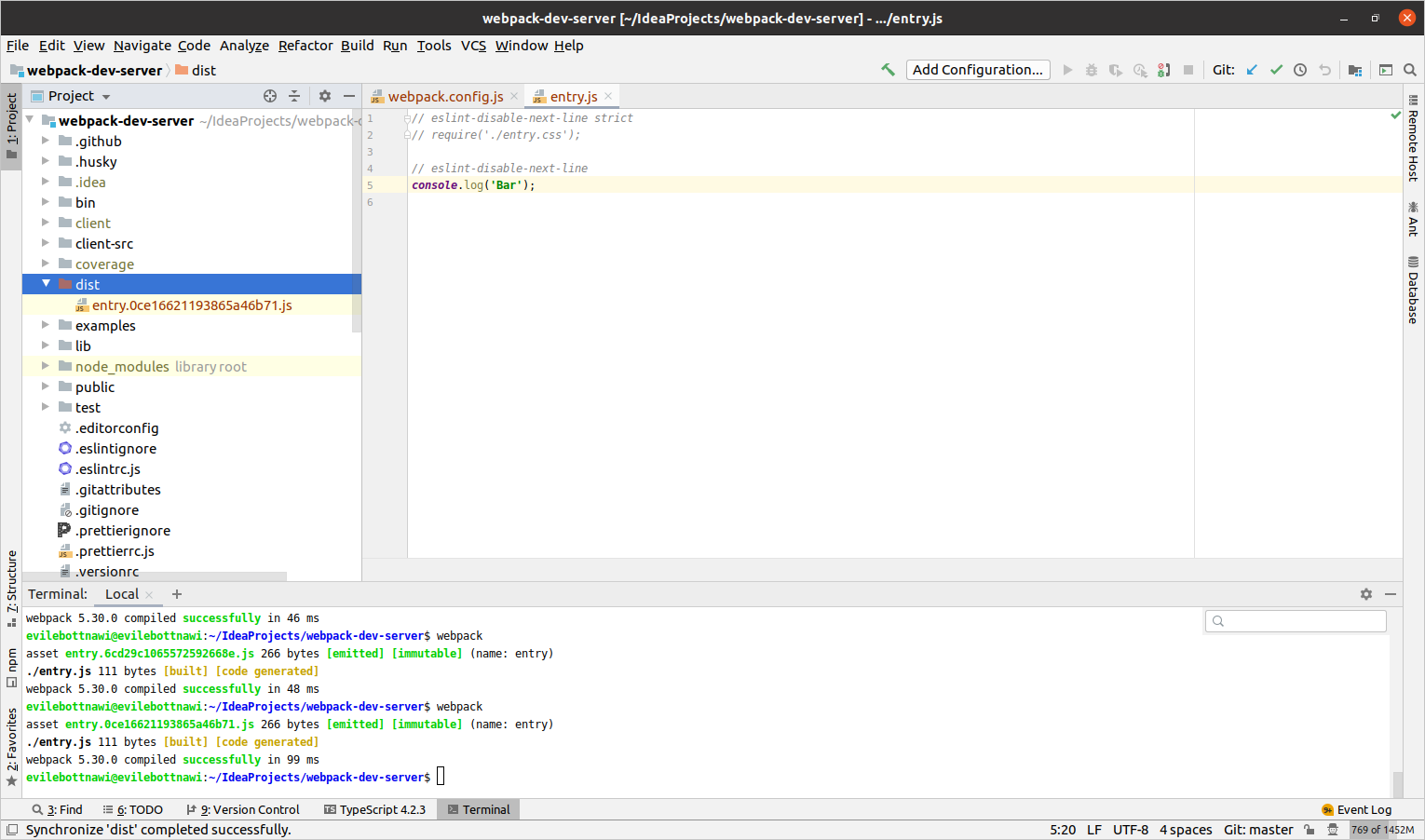Click Git commit checkmark icon
Viewport: 1425px width, 840px height.
pos(1276,70)
